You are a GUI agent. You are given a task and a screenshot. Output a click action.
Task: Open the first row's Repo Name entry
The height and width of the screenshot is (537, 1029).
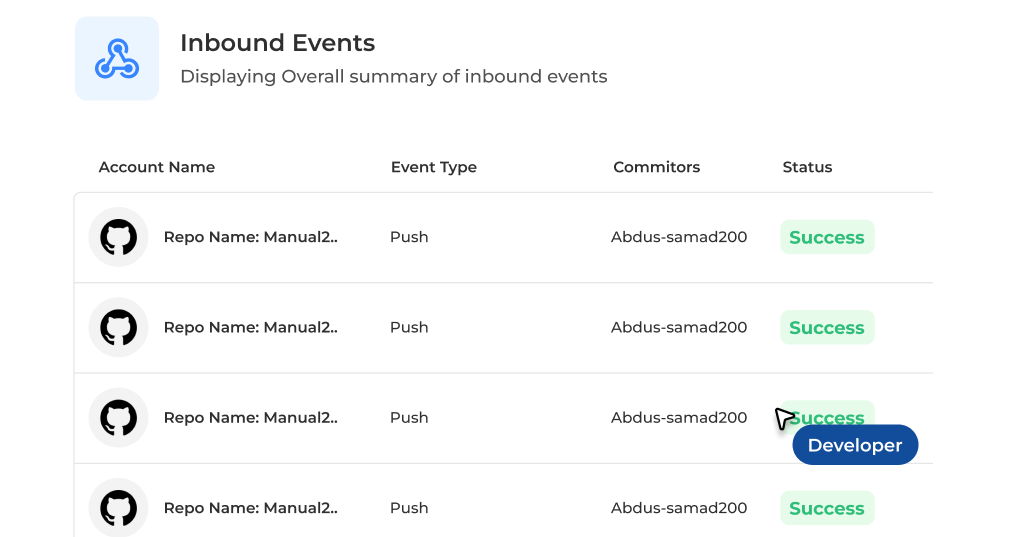(251, 238)
